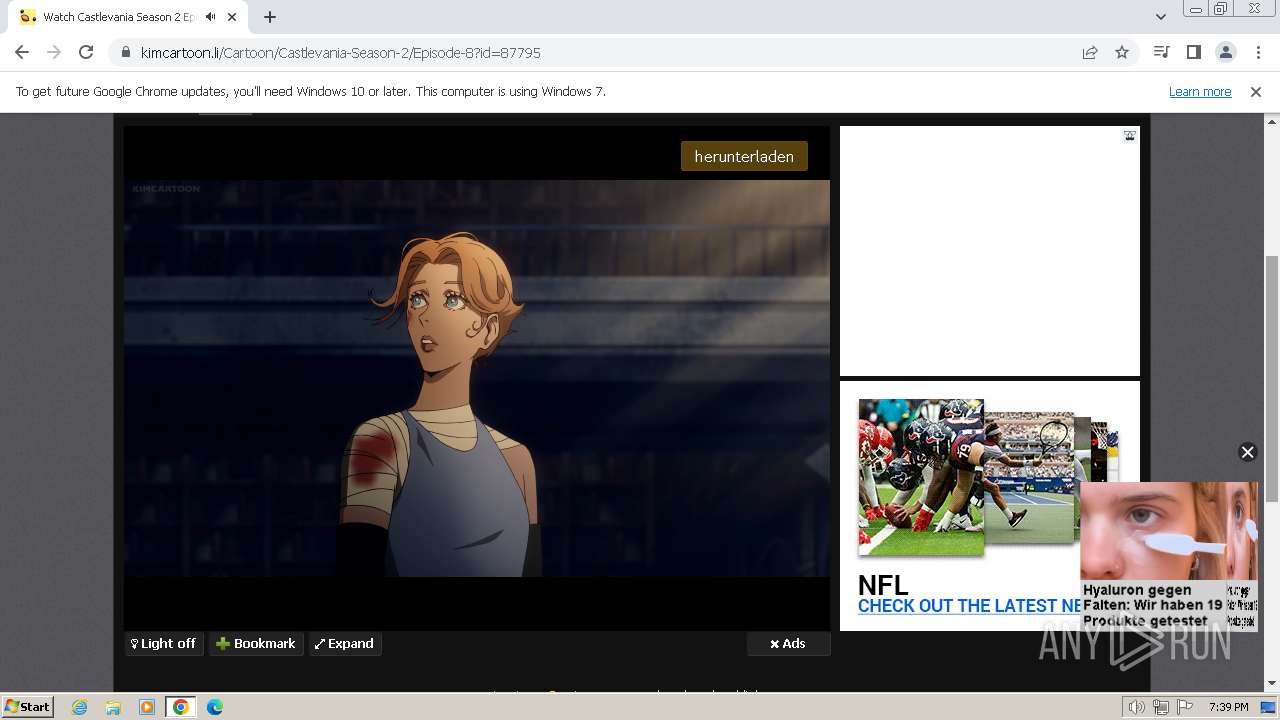Click the ad choices icon on blank ad
Image resolution: width=1280 pixels, height=720 pixels.
[x=1129, y=136]
